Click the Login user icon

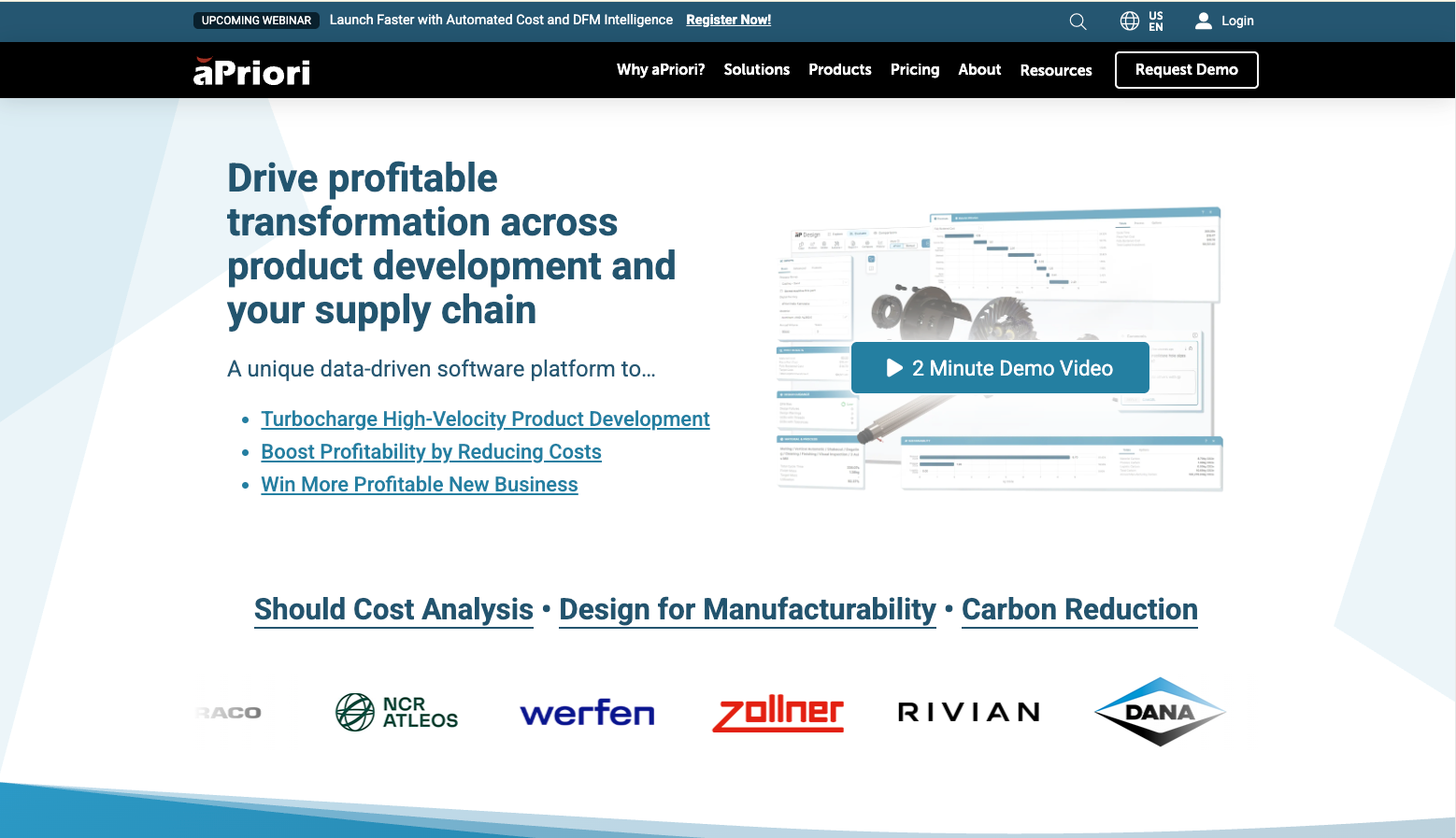(1204, 21)
